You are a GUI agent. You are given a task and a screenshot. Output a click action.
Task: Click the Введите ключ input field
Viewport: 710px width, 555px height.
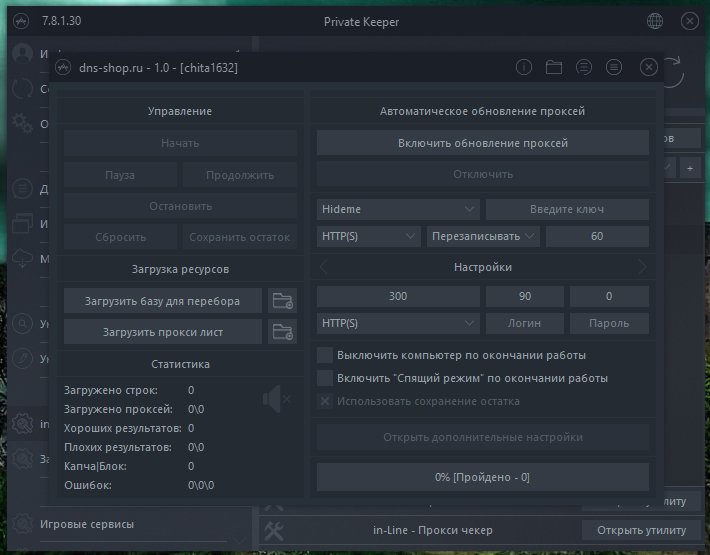(567, 209)
